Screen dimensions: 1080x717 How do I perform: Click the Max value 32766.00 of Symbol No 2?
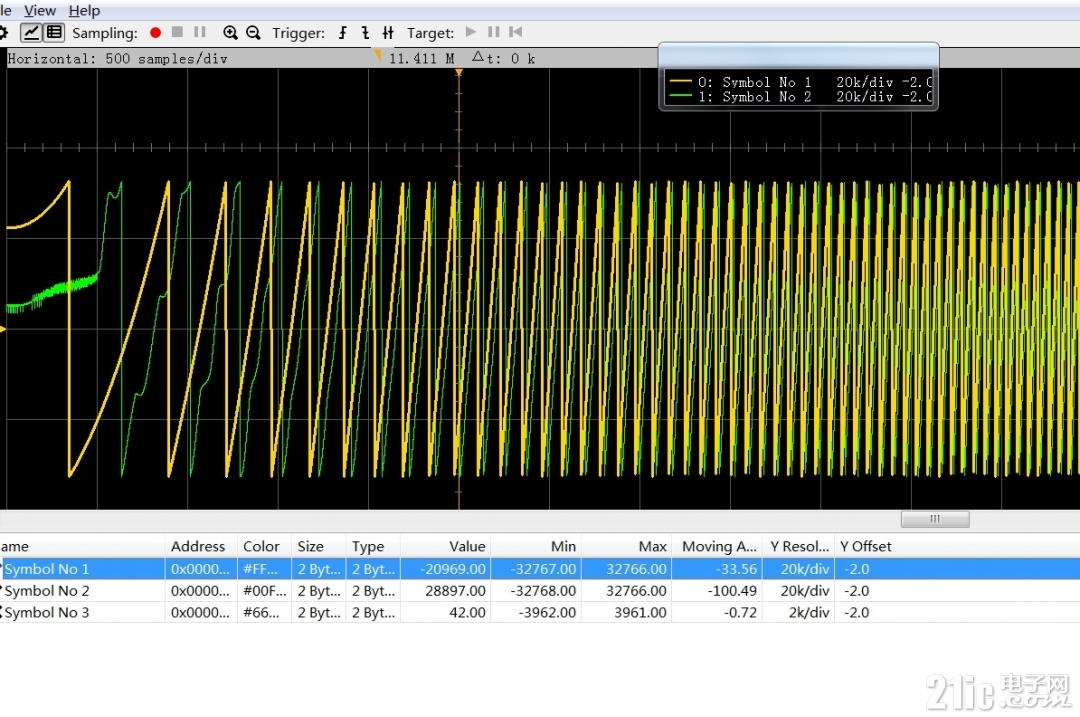[636, 591]
